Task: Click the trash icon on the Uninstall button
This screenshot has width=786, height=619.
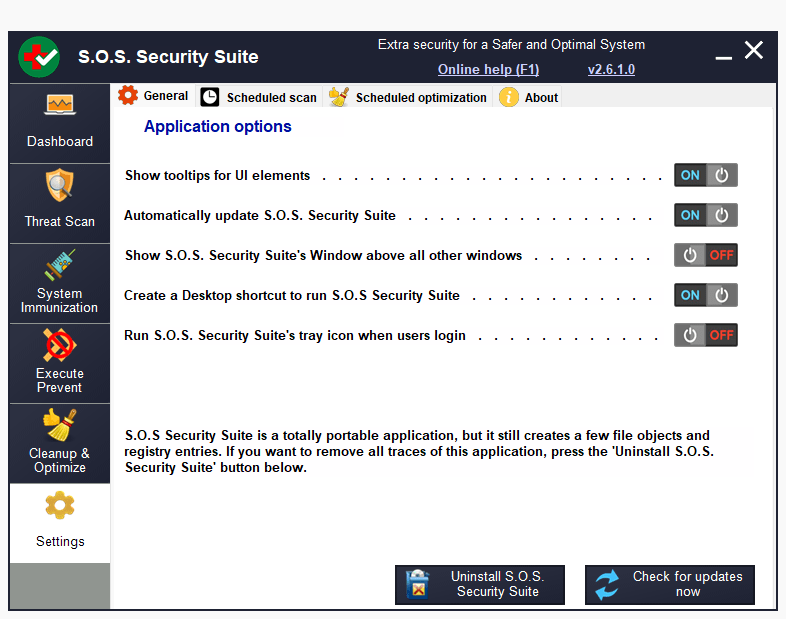Action: pyautogui.click(x=418, y=584)
